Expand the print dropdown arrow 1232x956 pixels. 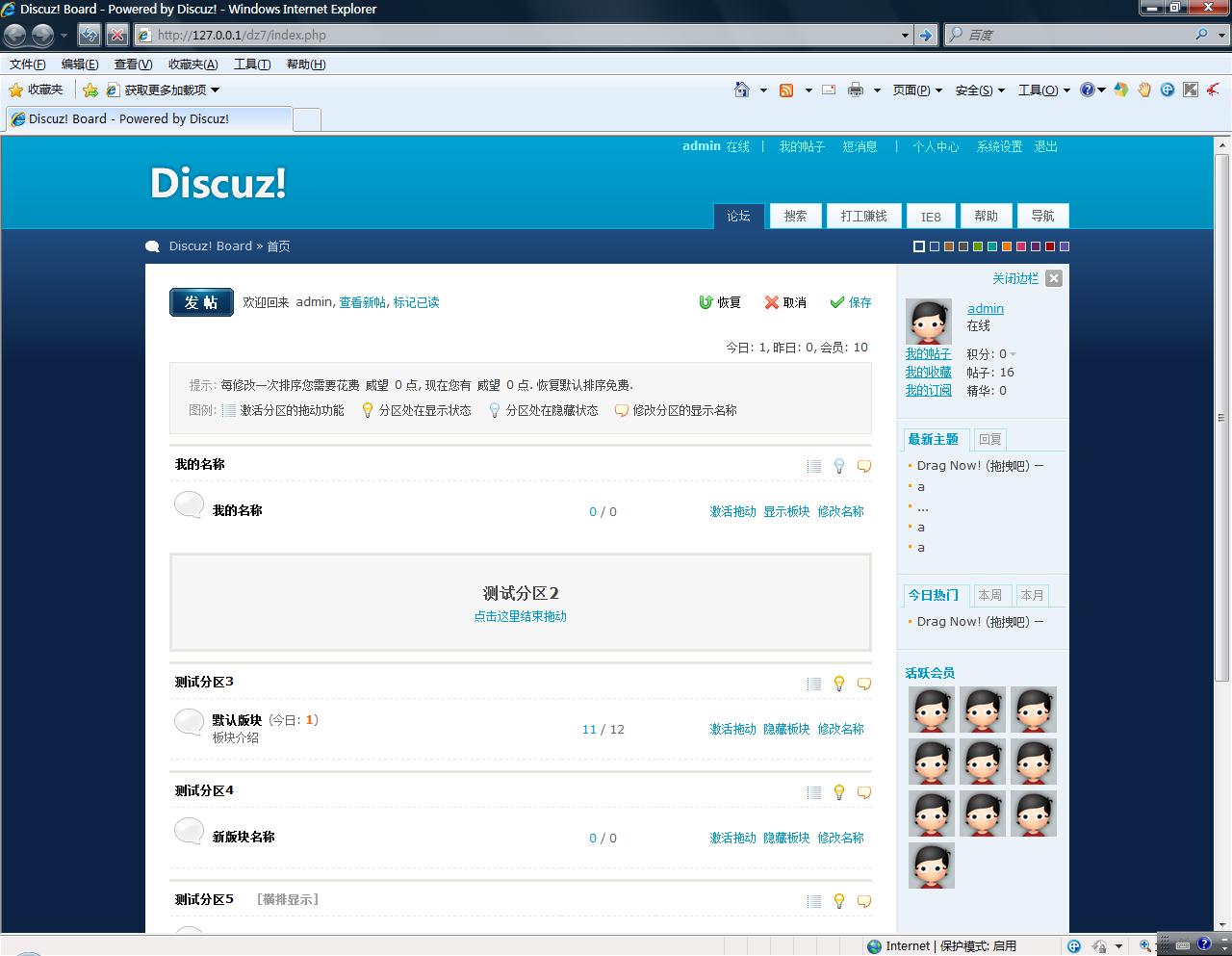click(877, 90)
